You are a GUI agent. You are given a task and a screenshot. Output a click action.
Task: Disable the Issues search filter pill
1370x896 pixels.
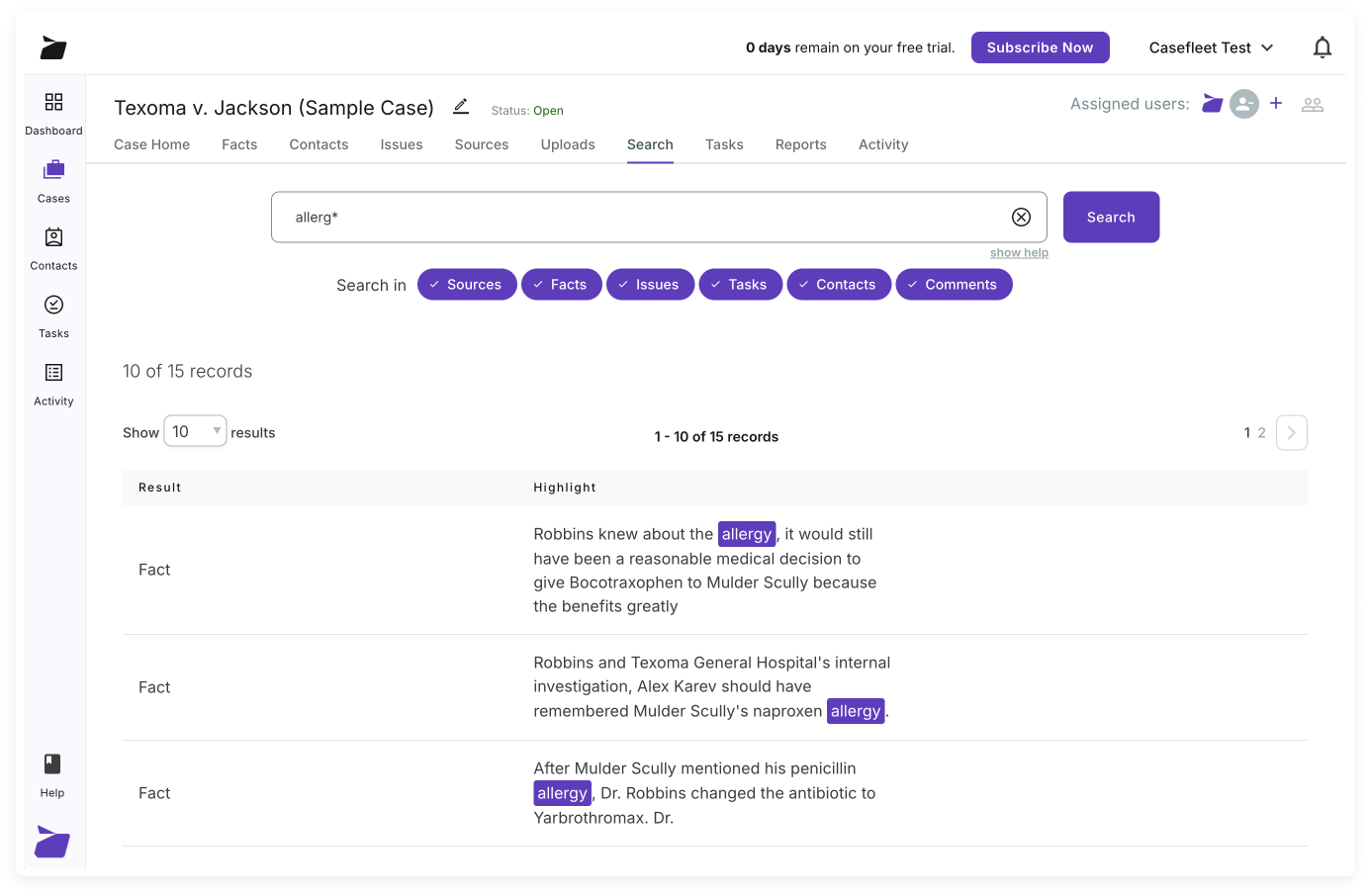(650, 284)
